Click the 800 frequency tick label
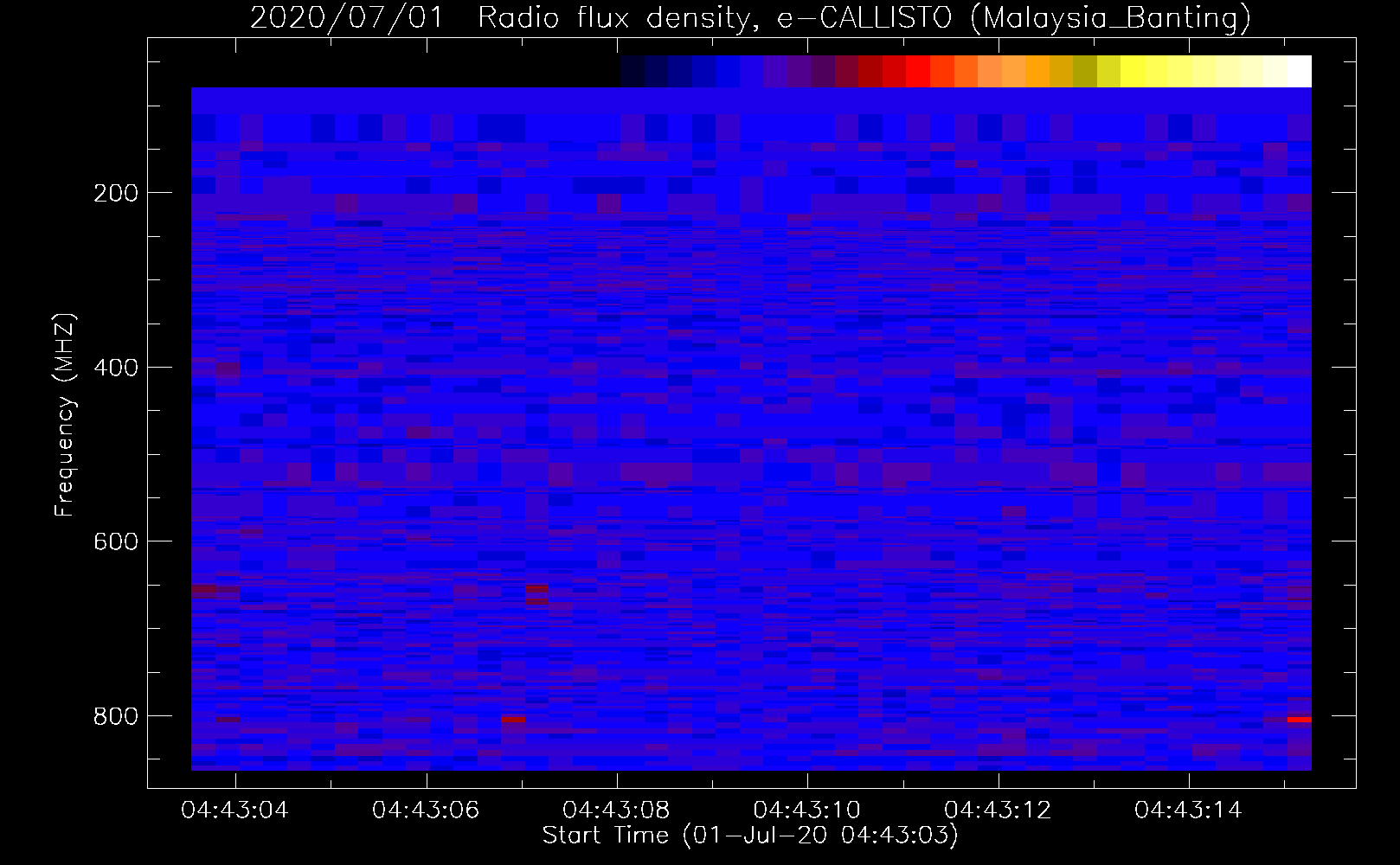 [x=116, y=716]
